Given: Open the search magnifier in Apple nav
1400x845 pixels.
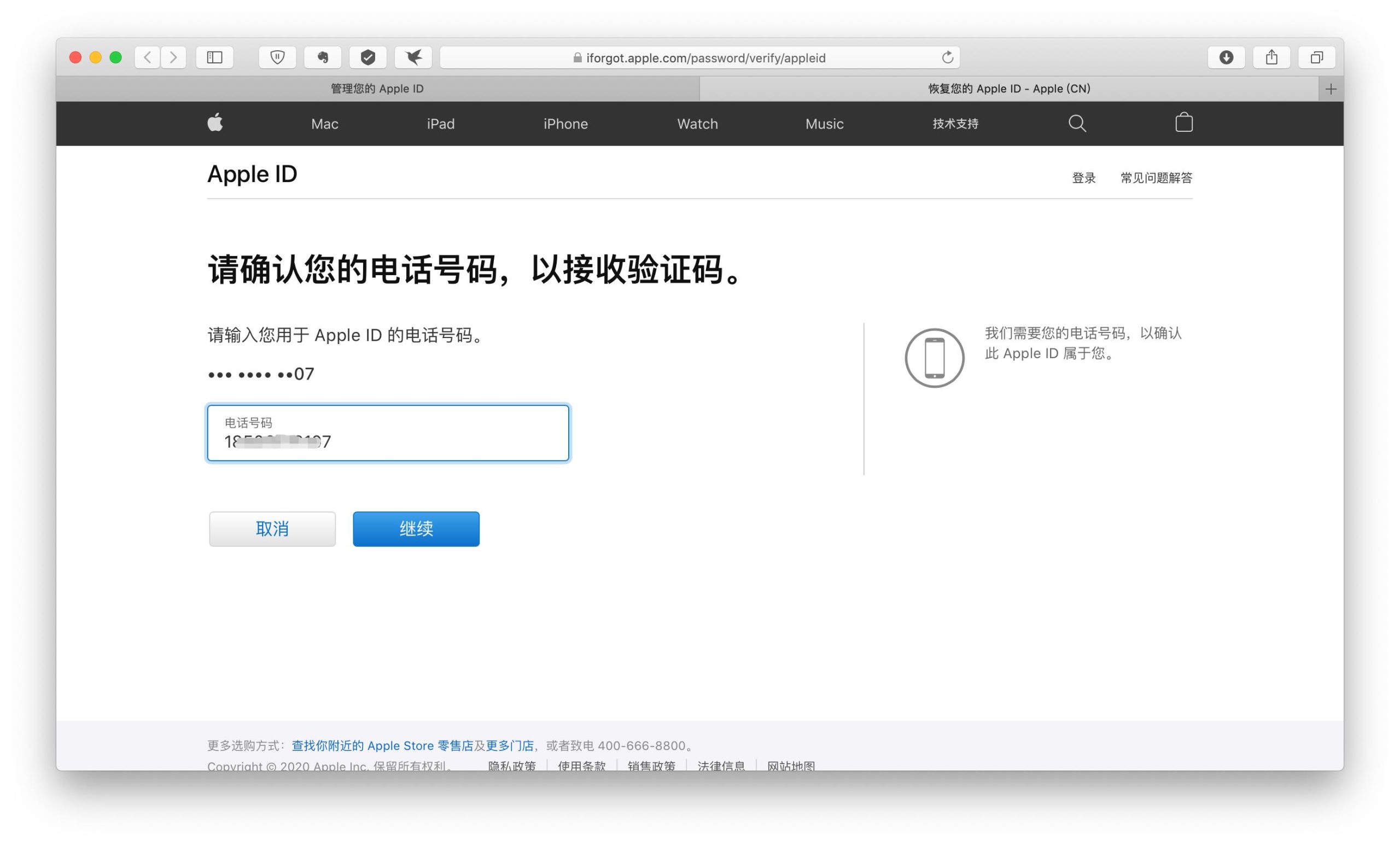Looking at the screenshot, I should pyautogui.click(x=1077, y=123).
